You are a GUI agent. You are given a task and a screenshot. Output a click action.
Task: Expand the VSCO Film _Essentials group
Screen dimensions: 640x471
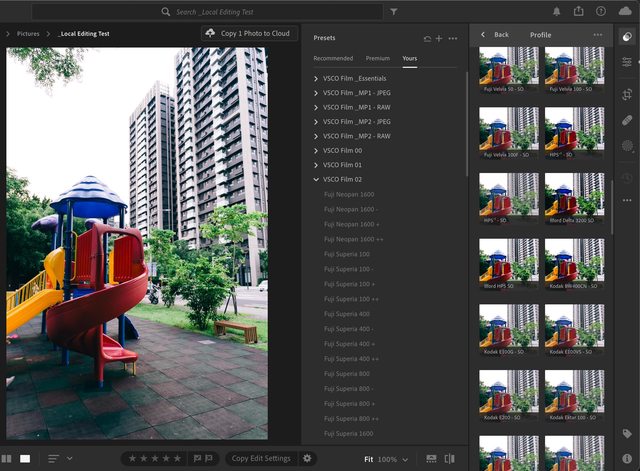(316, 78)
